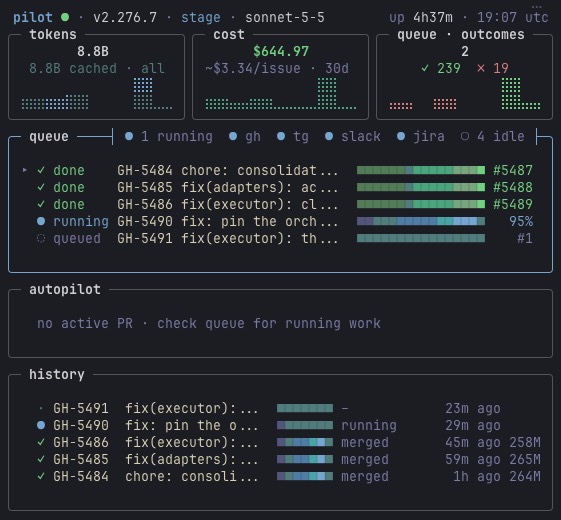Select the tokens panel header

[x=53, y=35]
